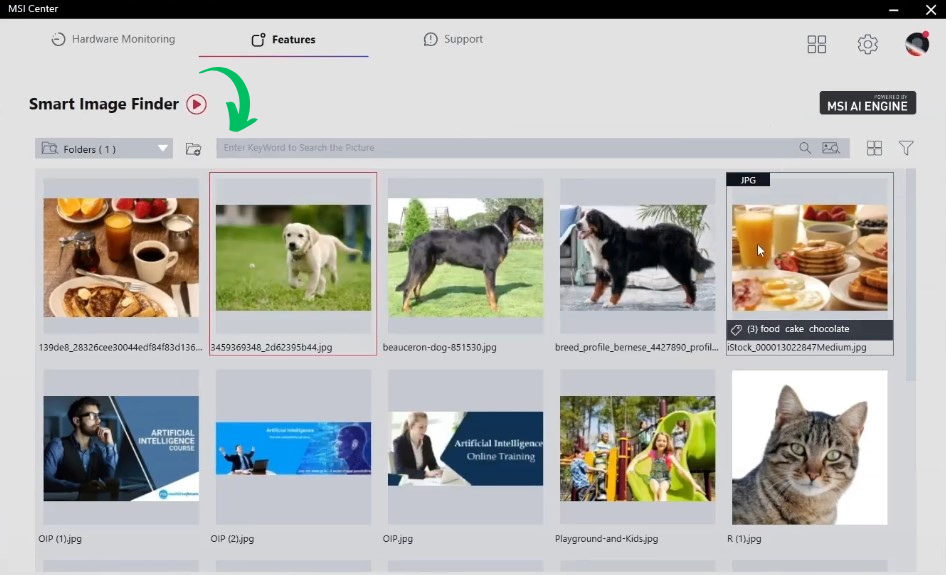Open the user profile avatar
Screen dimensions: 946x575
click(x=917, y=43)
